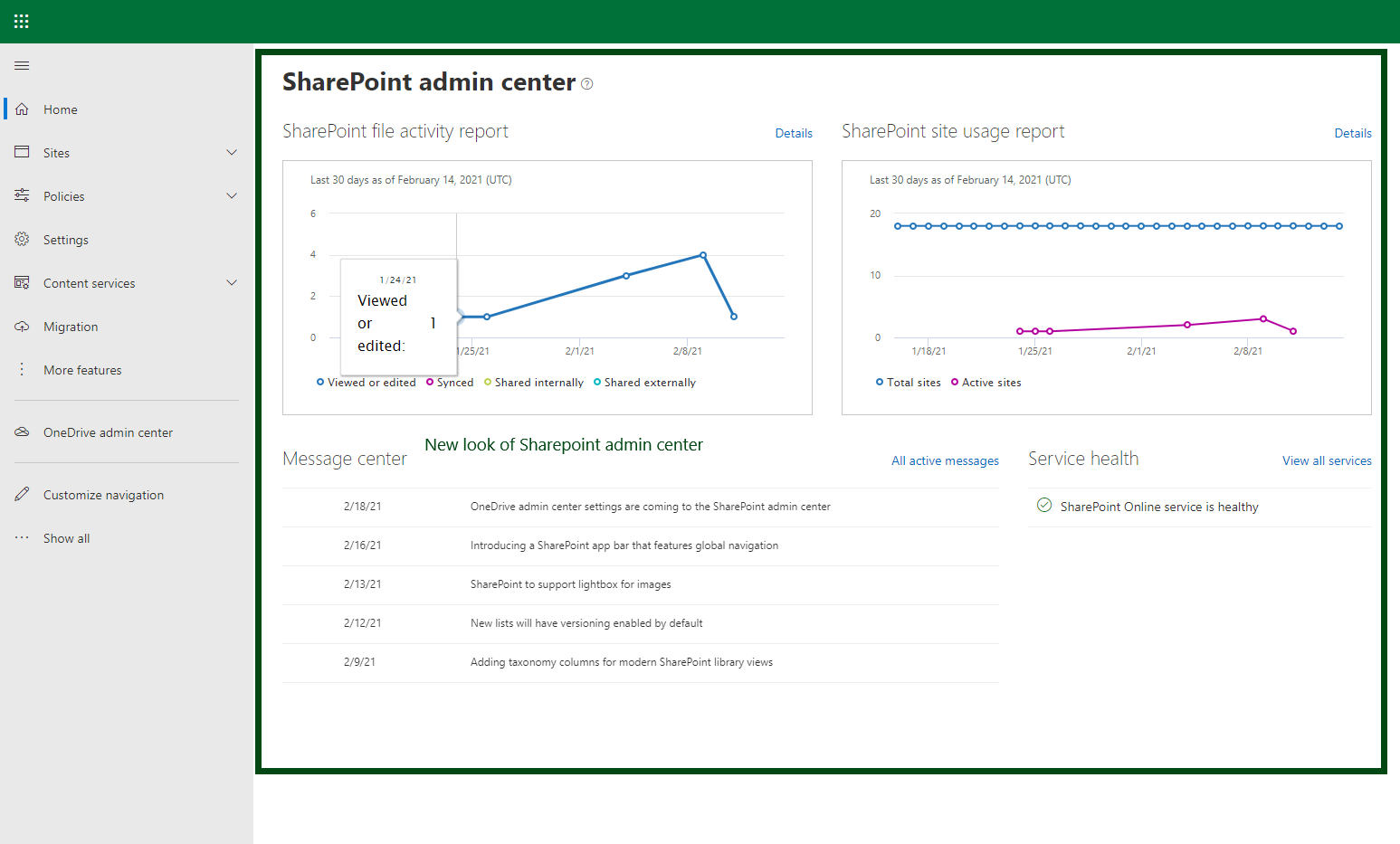Toggle Shared internally legend item
Screen dimensions: 1400x844
[534, 383]
